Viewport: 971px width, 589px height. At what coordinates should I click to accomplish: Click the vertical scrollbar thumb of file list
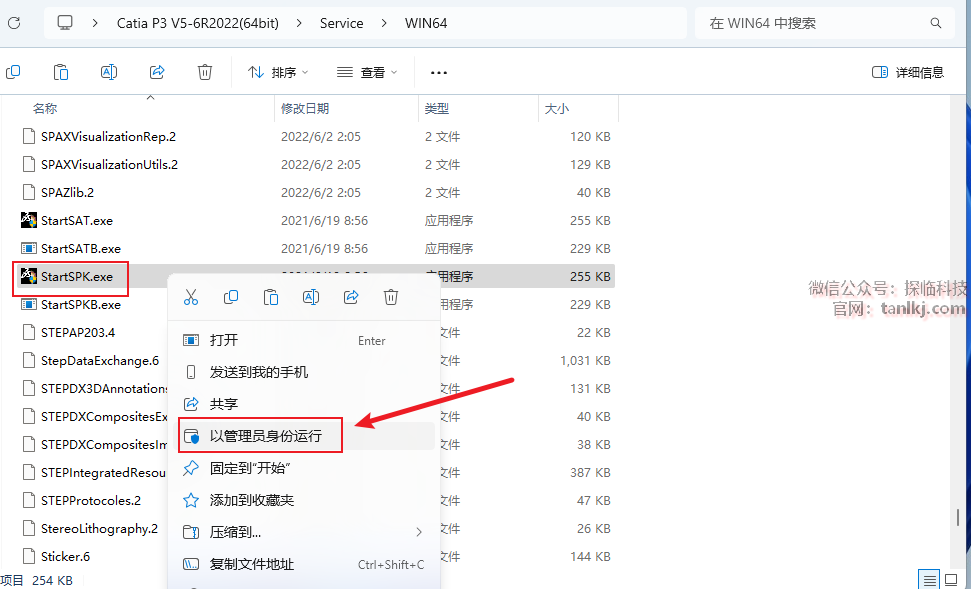pos(958,517)
